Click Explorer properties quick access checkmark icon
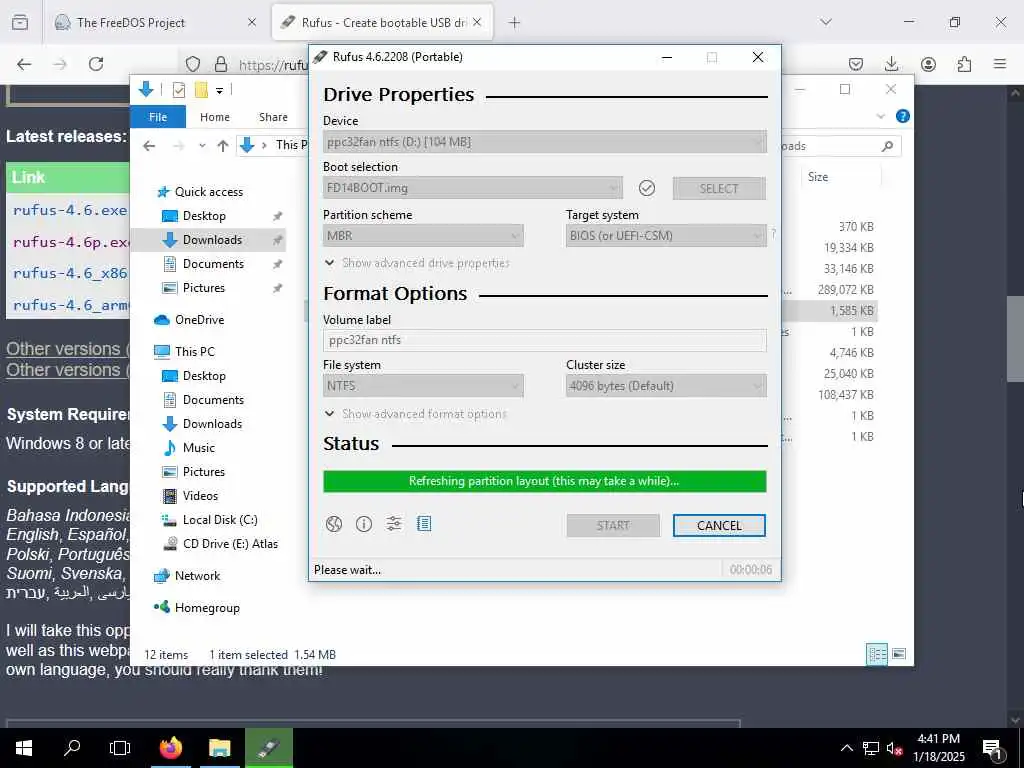Image resolution: width=1024 pixels, height=768 pixels. click(x=178, y=90)
